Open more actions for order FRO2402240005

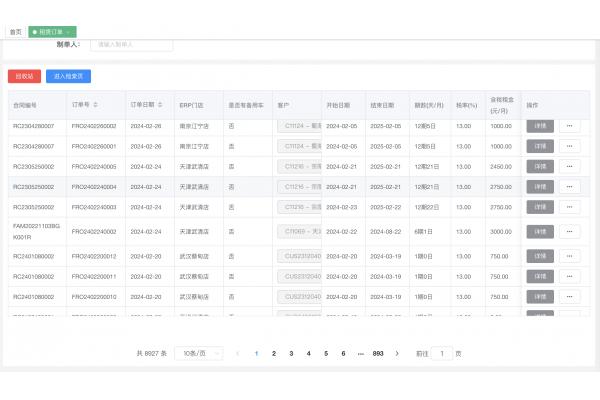pyautogui.click(x=569, y=166)
